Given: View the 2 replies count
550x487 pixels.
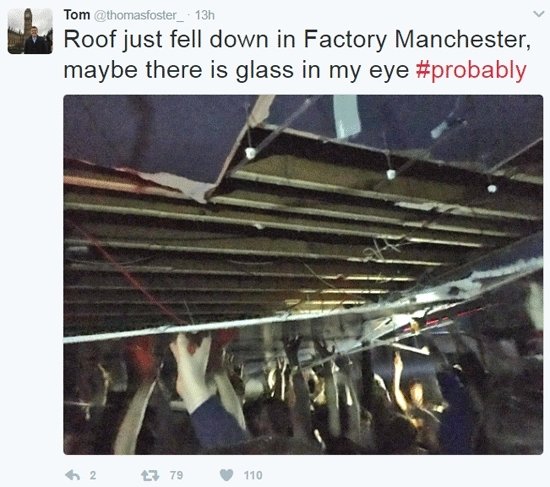Looking at the screenshot, I should point(93,475).
